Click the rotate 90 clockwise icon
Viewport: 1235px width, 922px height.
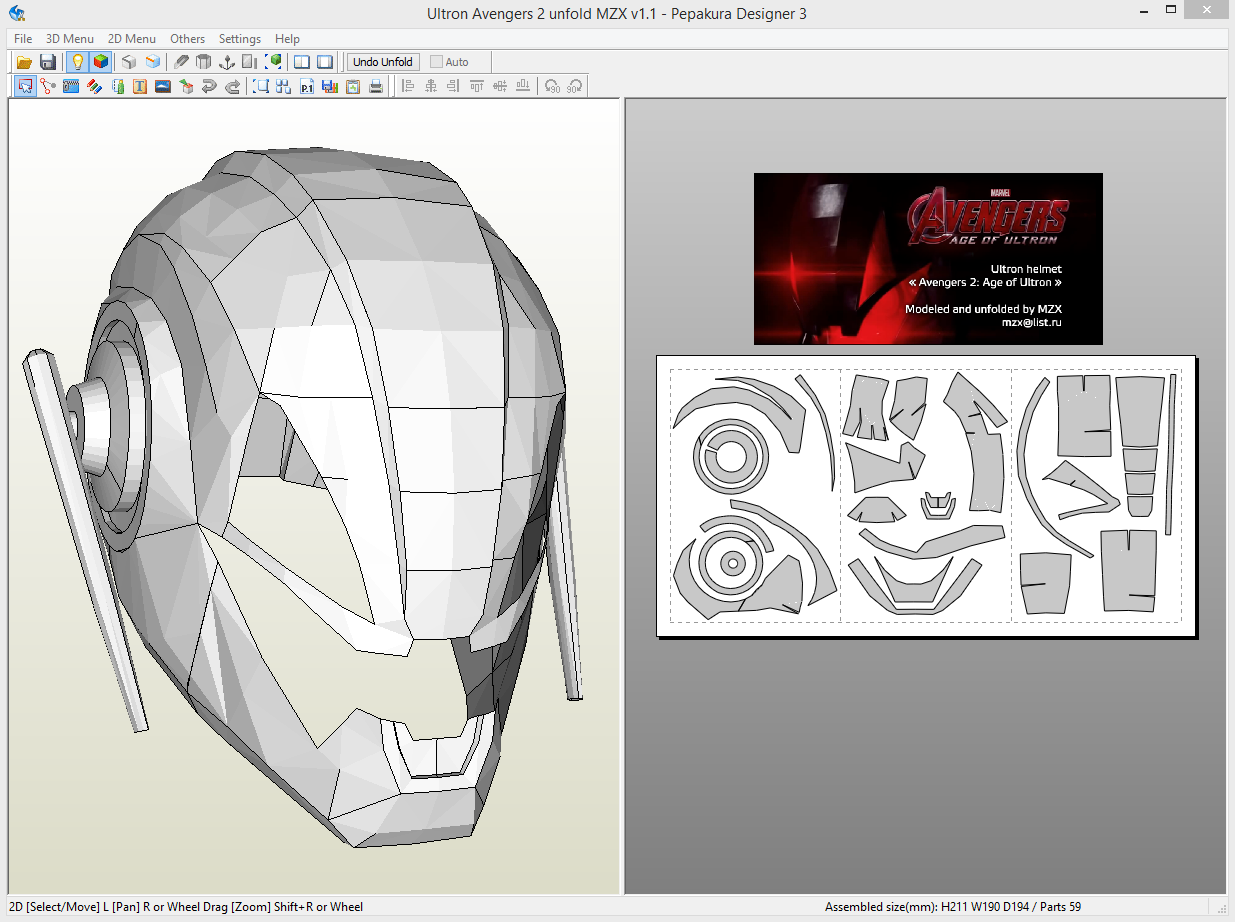click(x=575, y=86)
